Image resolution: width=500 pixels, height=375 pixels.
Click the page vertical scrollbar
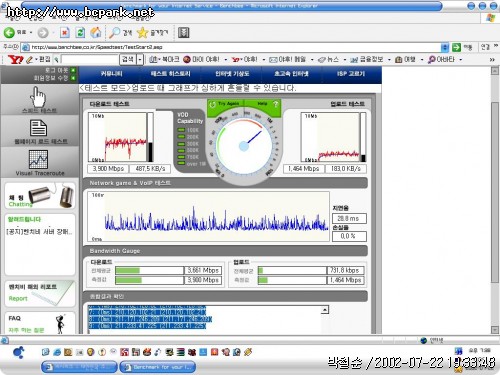(495, 200)
